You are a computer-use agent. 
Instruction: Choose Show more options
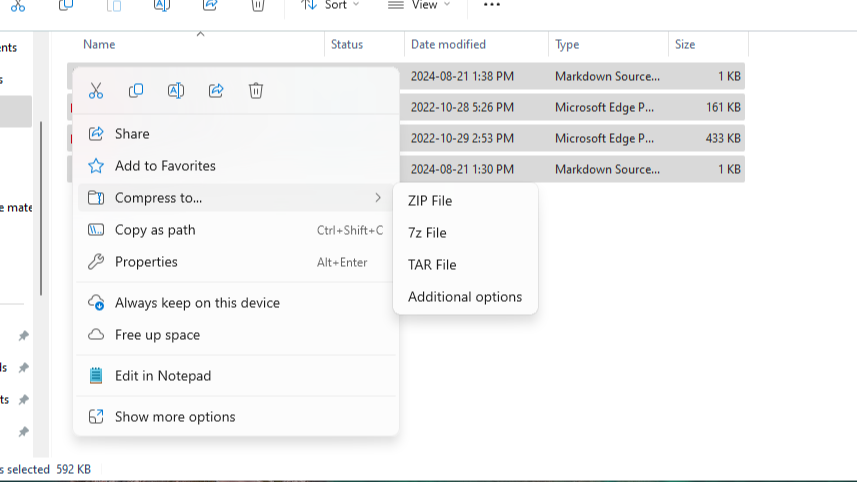coord(235,417)
